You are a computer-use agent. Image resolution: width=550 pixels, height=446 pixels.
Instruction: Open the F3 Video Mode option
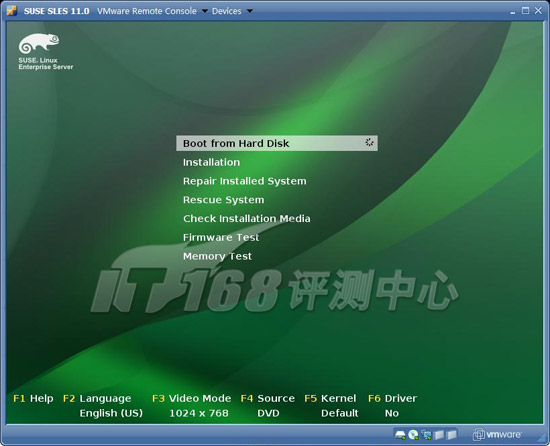click(192, 399)
